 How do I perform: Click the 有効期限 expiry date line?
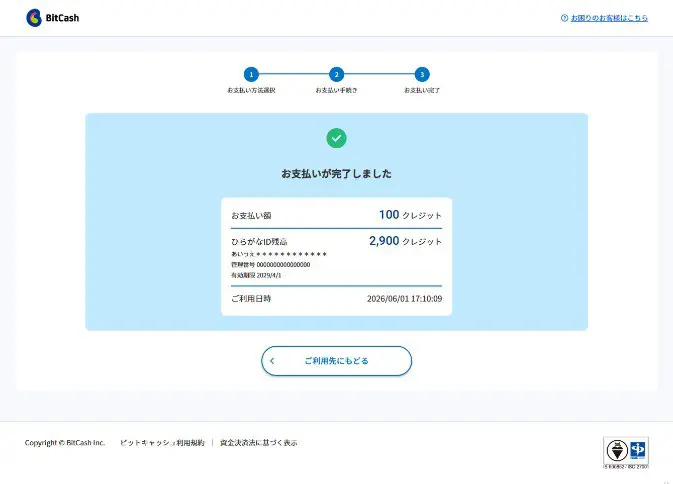256,275
